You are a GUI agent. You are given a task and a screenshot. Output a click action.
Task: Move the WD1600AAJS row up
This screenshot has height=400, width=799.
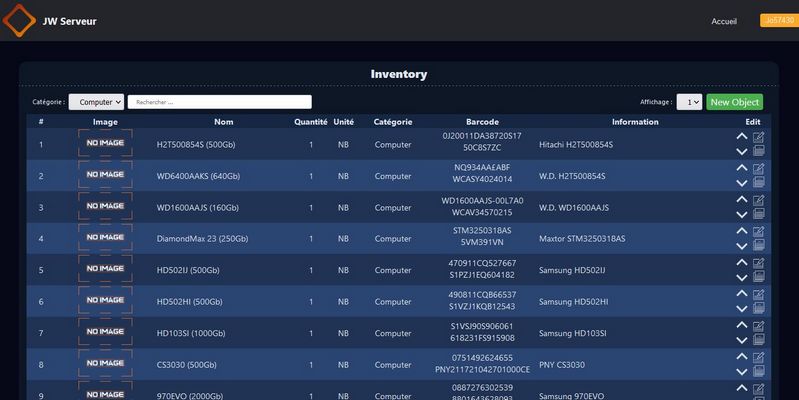point(741,199)
